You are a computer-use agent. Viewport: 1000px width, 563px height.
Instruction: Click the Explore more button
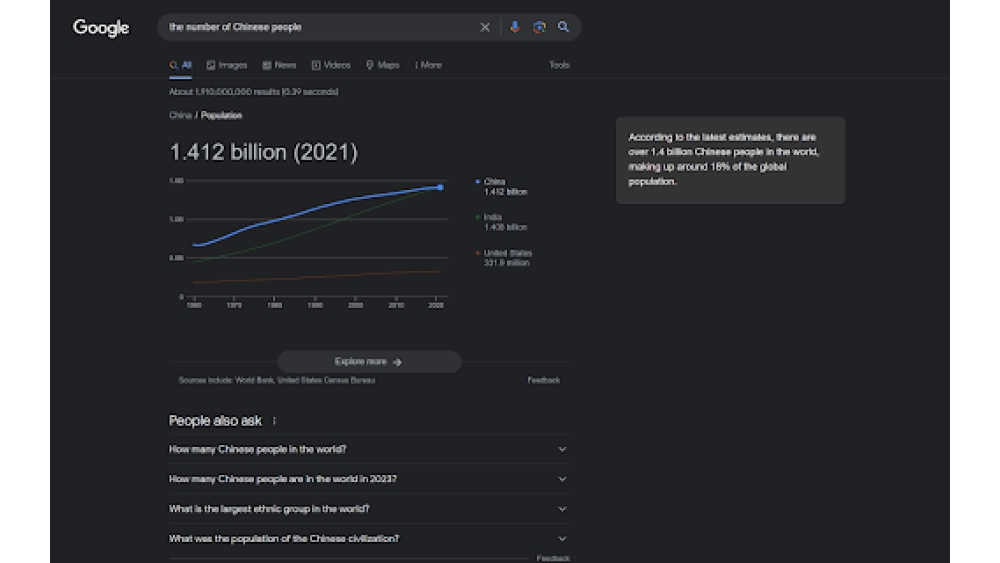click(369, 362)
